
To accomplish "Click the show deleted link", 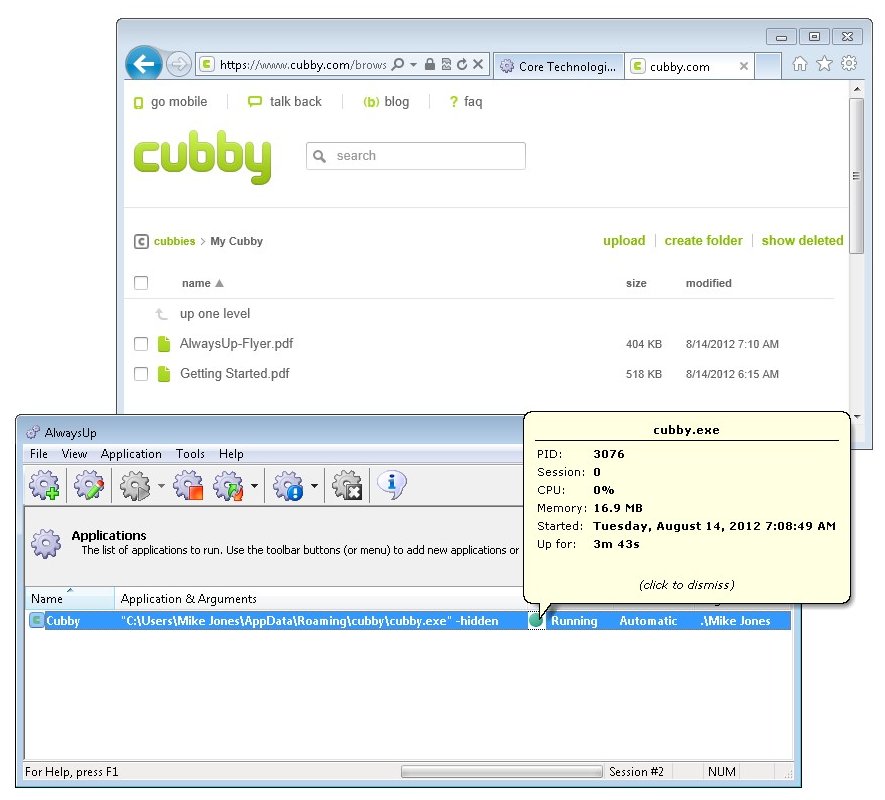I will click(x=802, y=241).
